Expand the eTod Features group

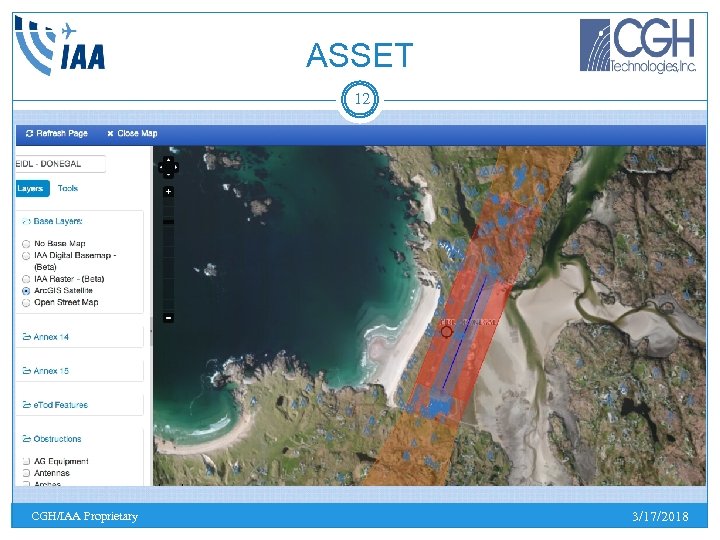click(x=55, y=405)
